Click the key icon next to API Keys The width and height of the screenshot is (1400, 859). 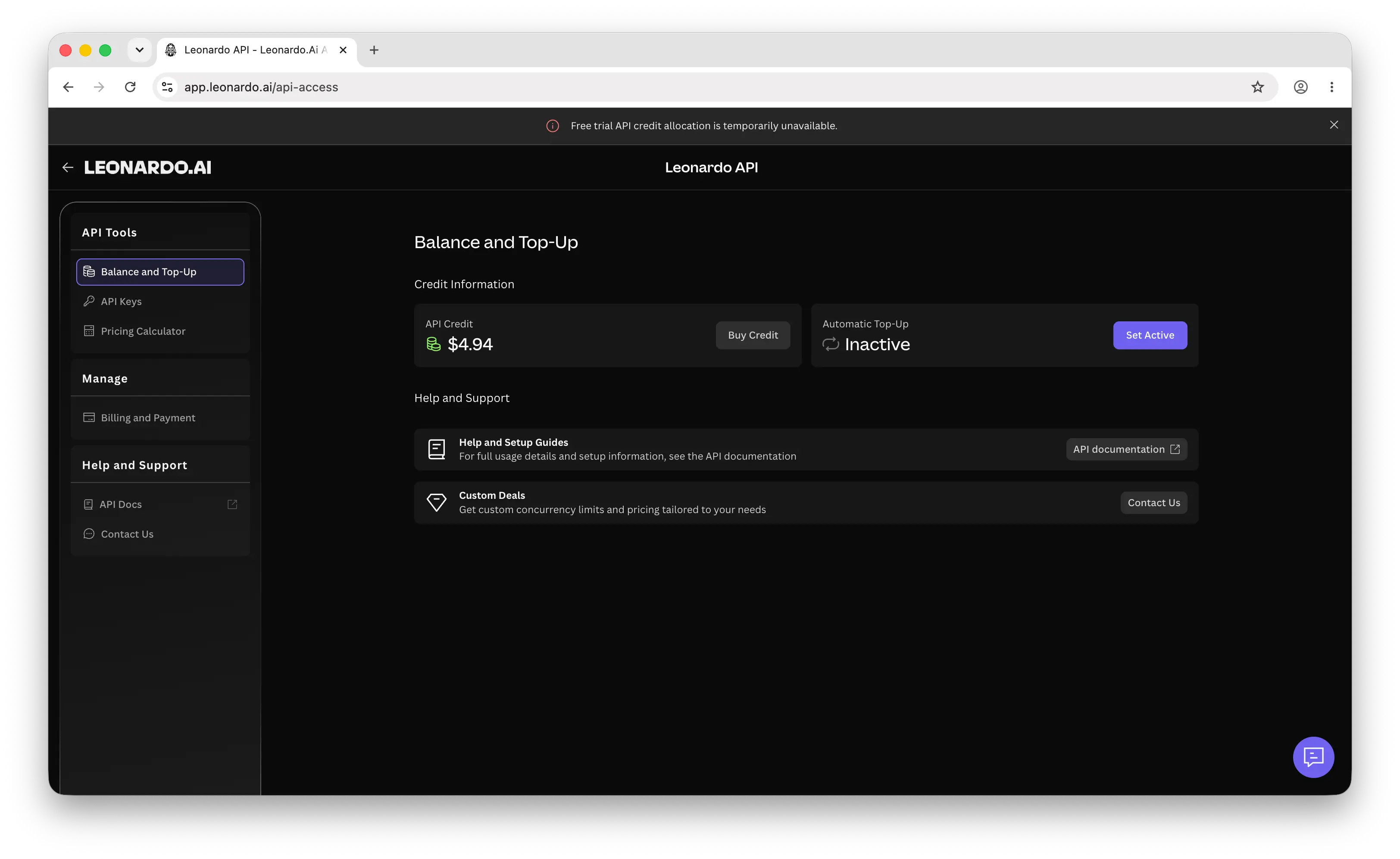89,301
